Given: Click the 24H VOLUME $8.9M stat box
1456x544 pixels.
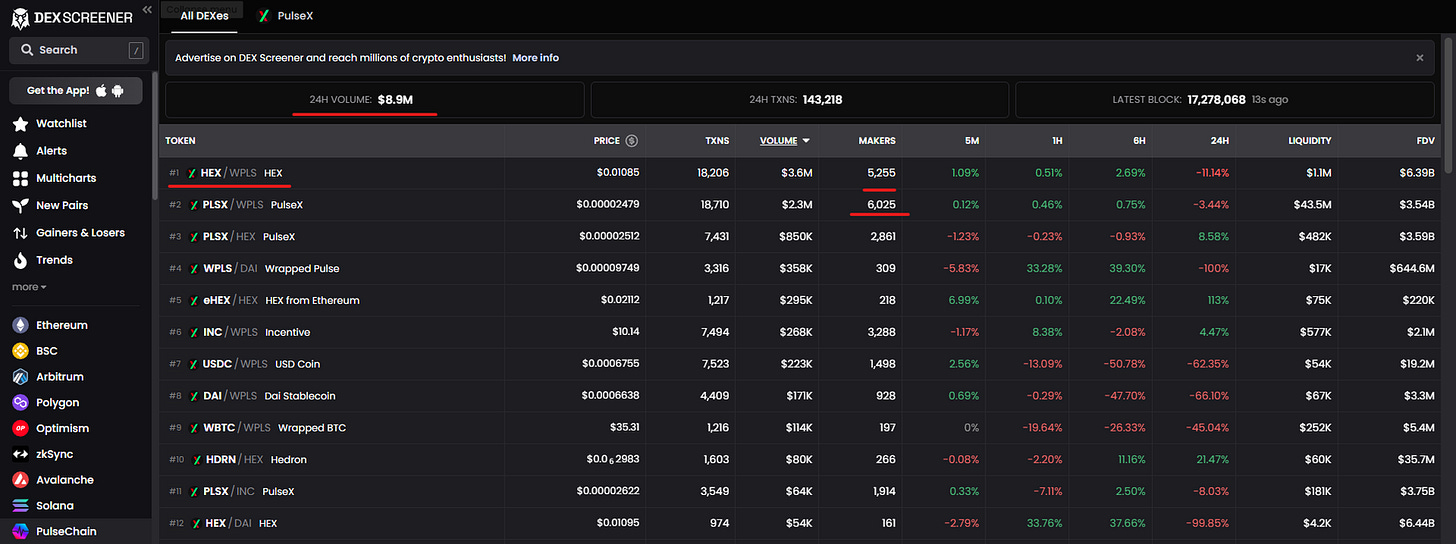Looking at the screenshot, I should point(375,100).
